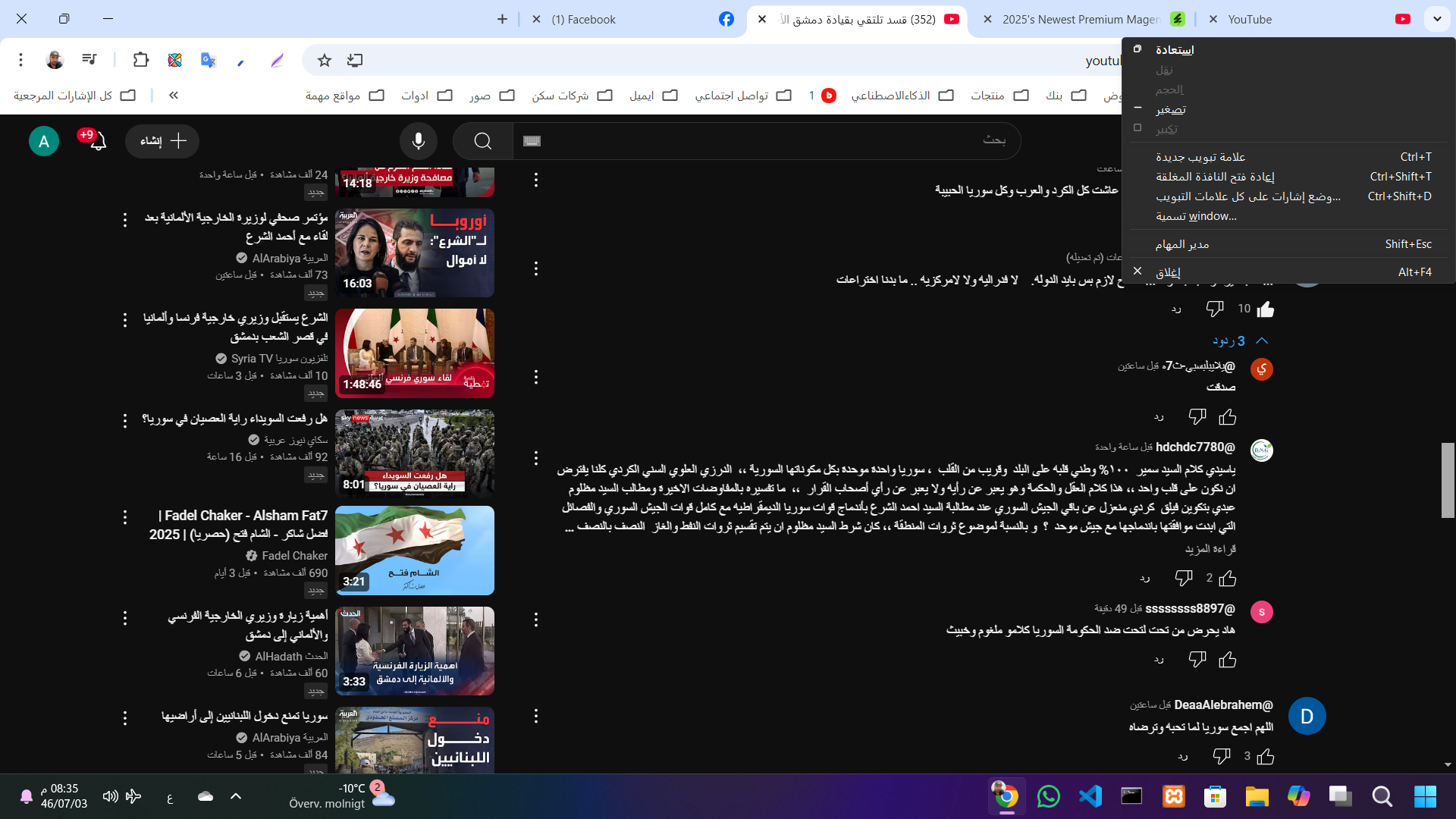Click the YouTube voice search microphone icon
This screenshot has width=1456, height=819.
[x=419, y=141]
